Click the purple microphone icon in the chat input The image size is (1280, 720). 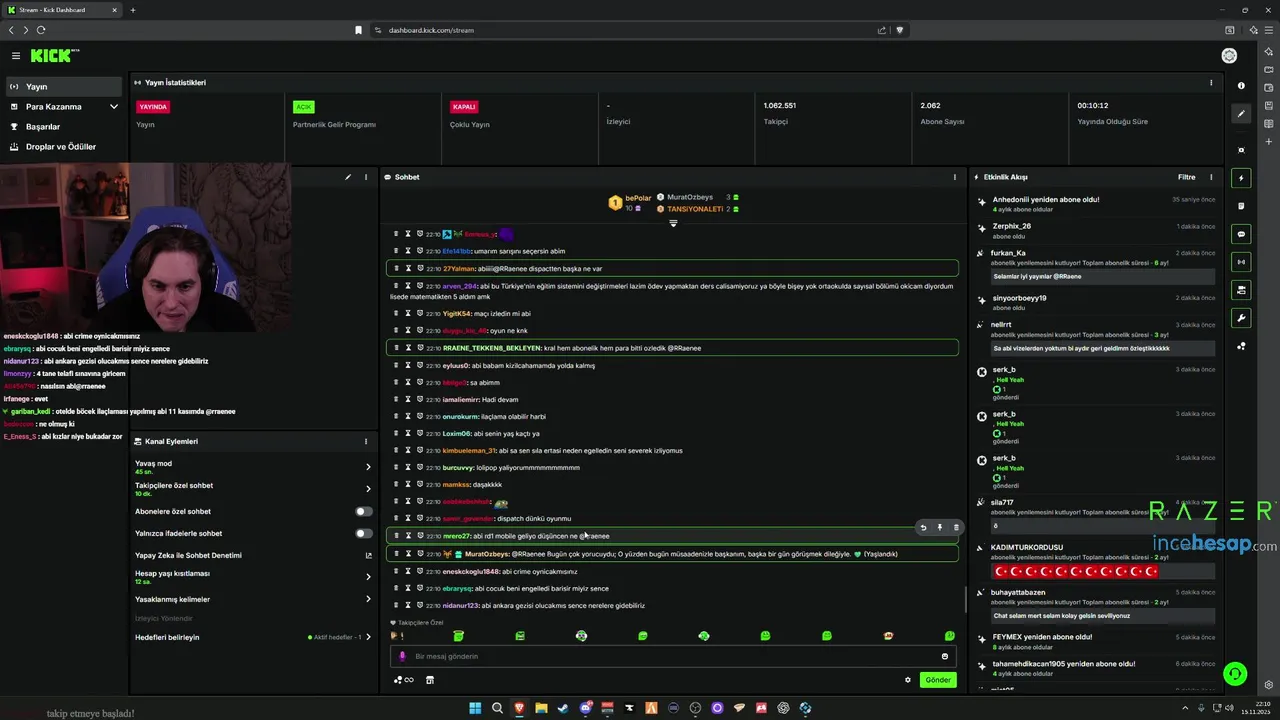pyautogui.click(x=402, y=656)
